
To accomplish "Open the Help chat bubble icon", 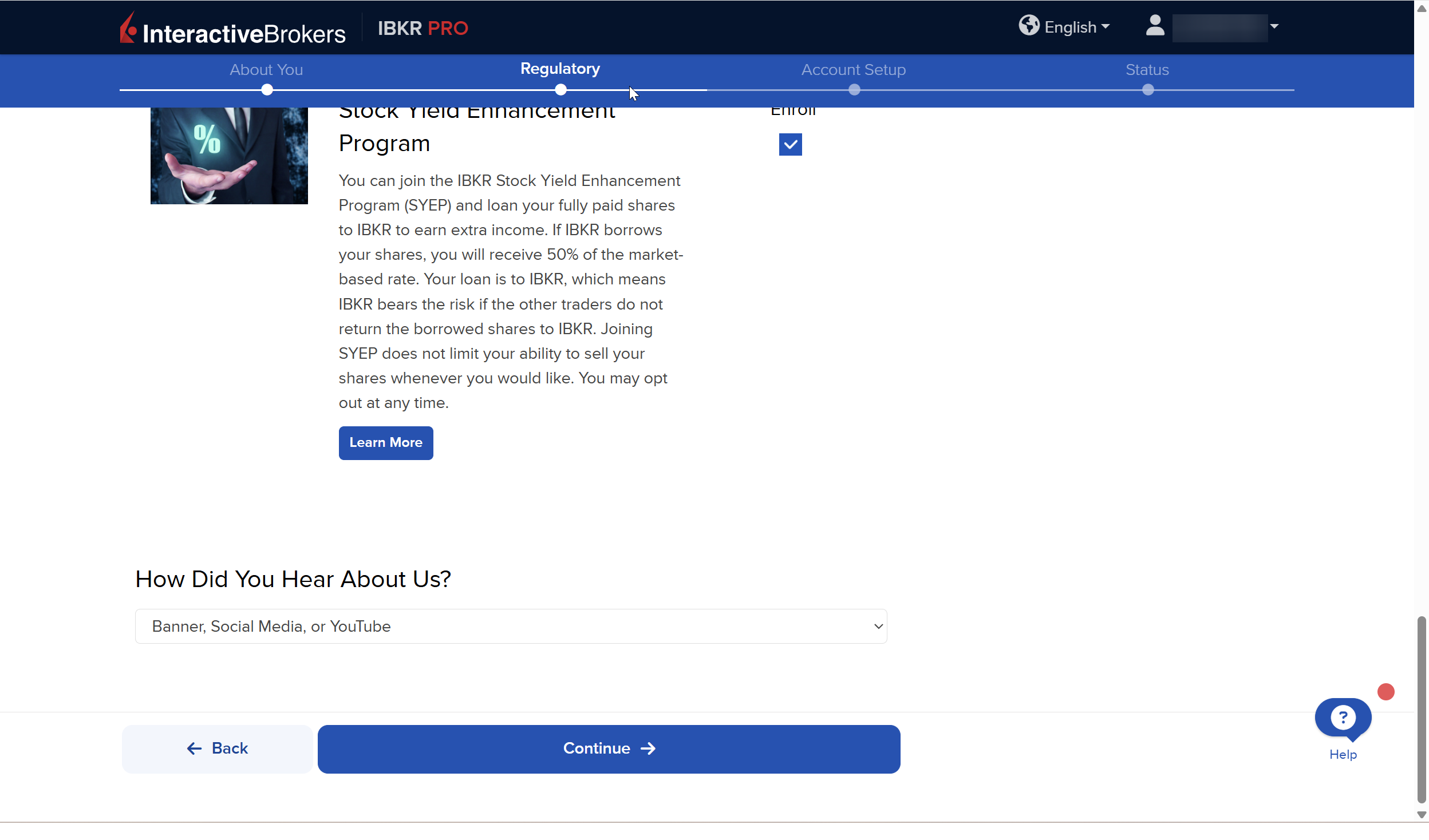I will click(1343, 718).
